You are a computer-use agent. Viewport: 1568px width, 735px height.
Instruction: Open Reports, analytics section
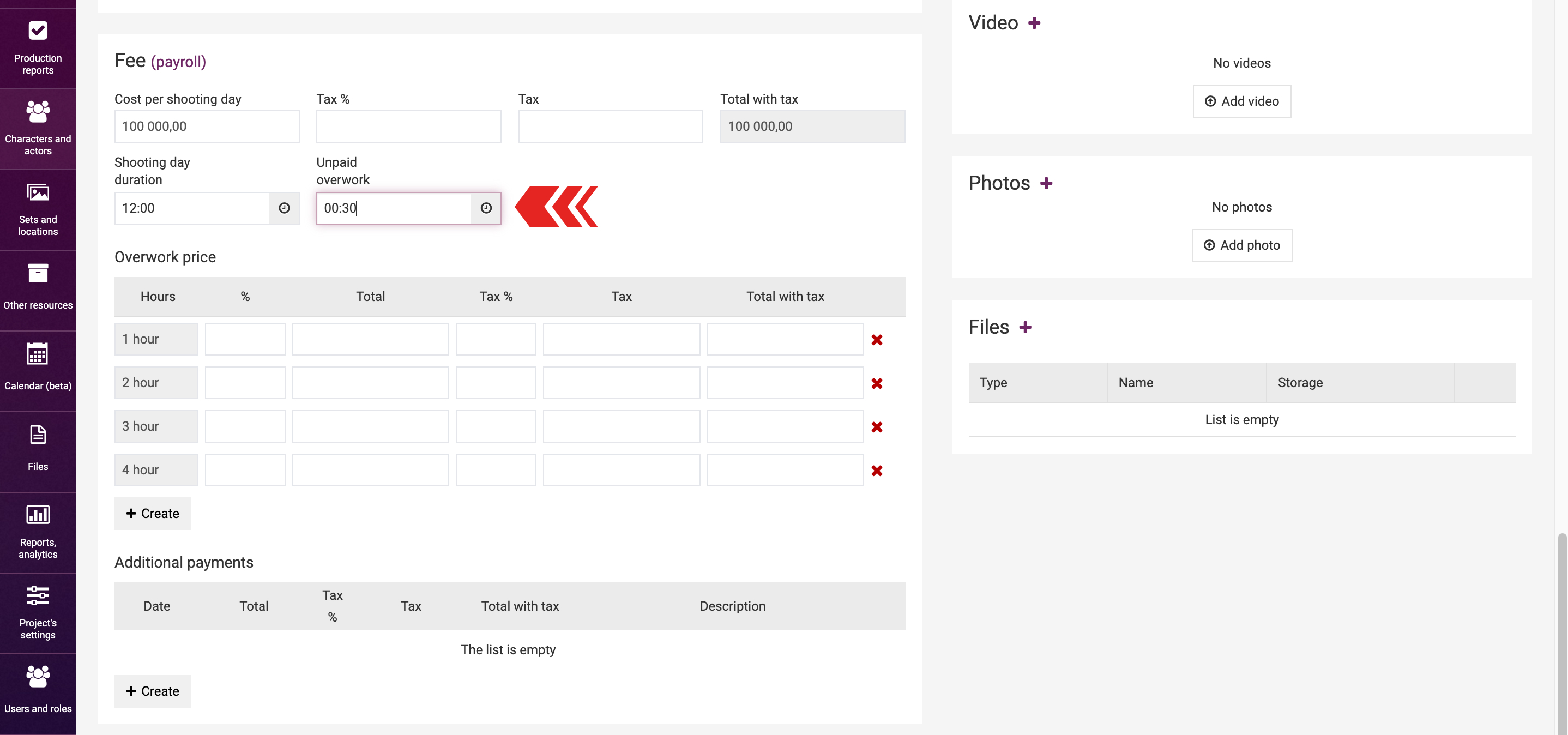(38, 532)
